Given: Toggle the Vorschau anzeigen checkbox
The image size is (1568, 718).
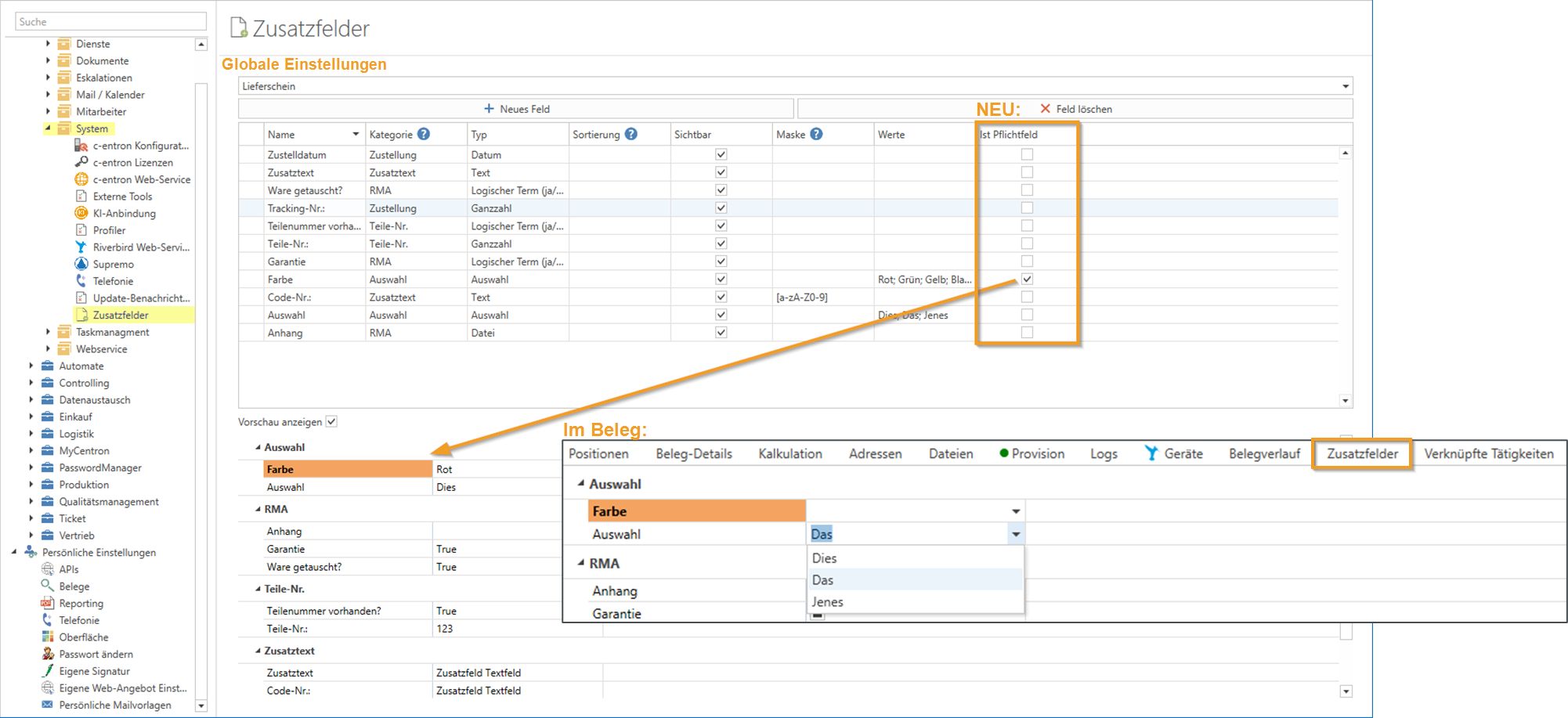Looking at the screenshot, I should point(332,421).
